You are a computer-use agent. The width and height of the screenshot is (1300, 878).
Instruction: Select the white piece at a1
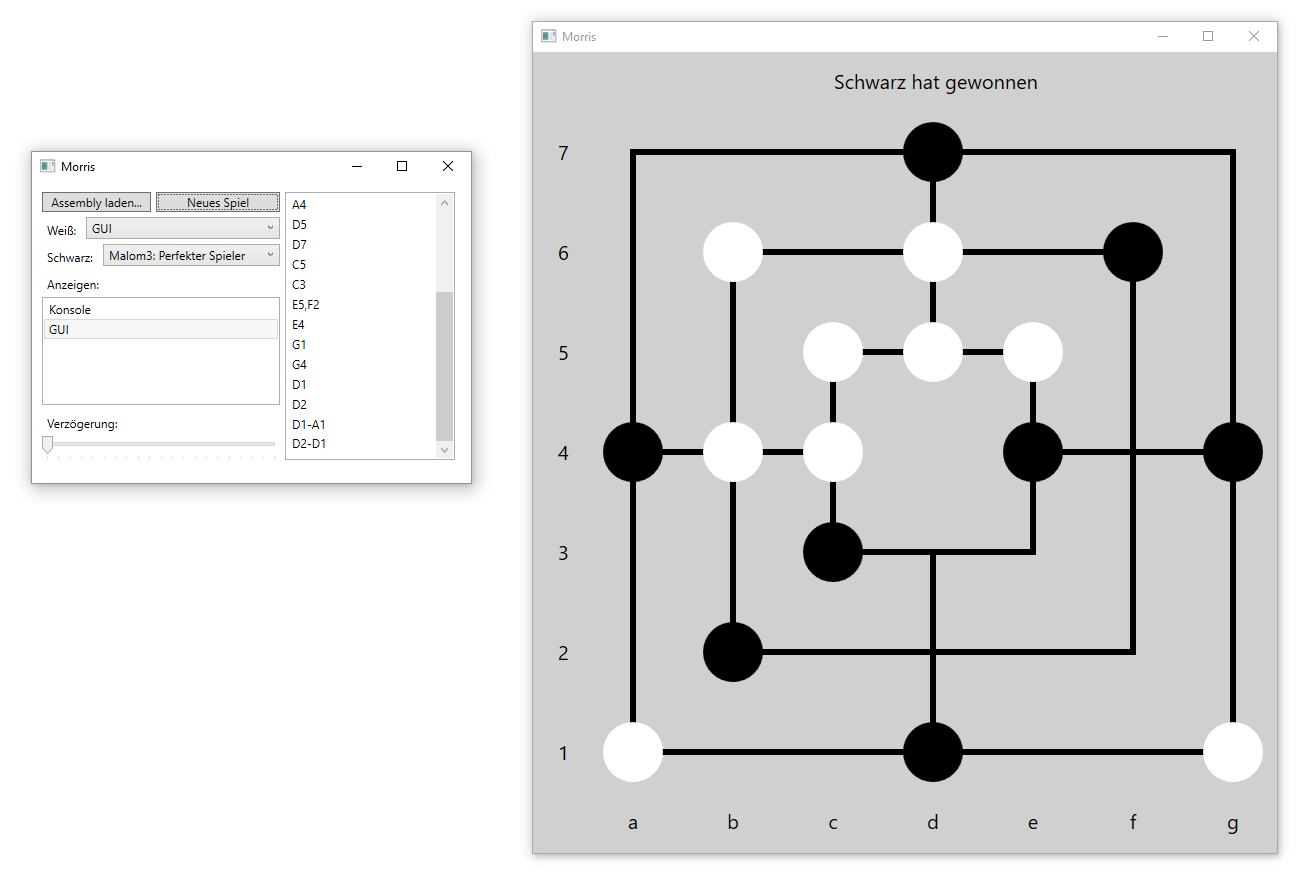point(633,752)
